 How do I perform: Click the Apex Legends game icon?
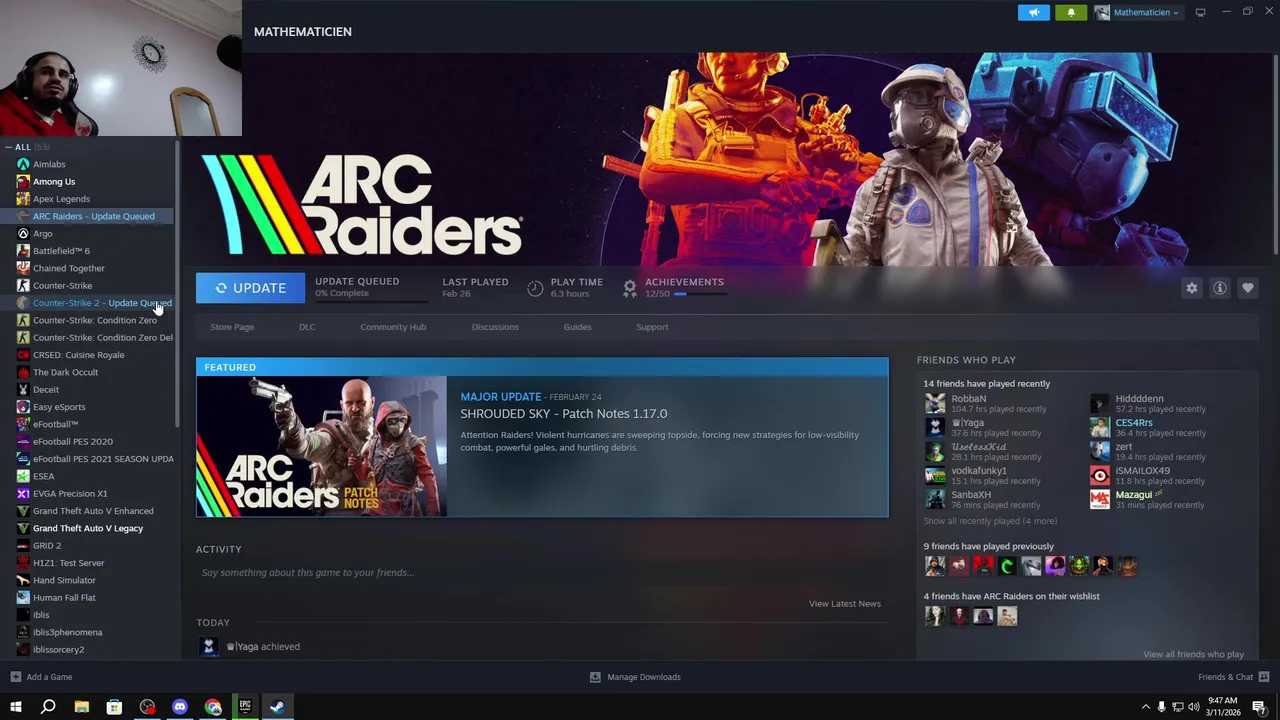pyautogui.click(x=23, y=199)
